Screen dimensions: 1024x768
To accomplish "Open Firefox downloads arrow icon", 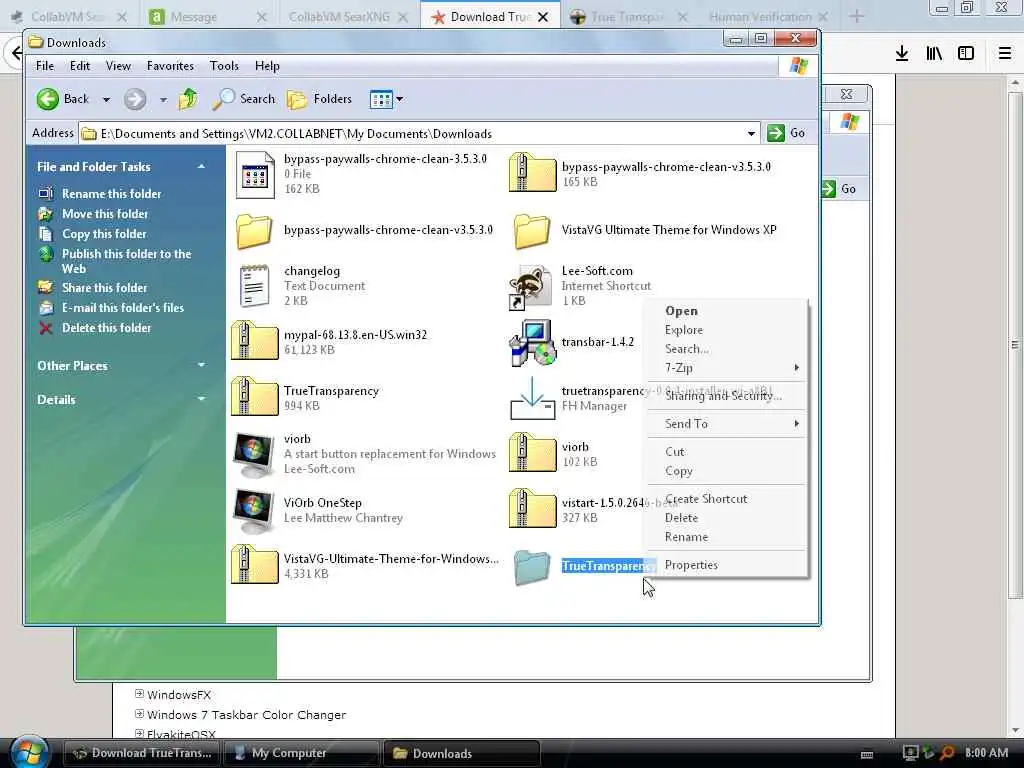I will tap(902, 53).
